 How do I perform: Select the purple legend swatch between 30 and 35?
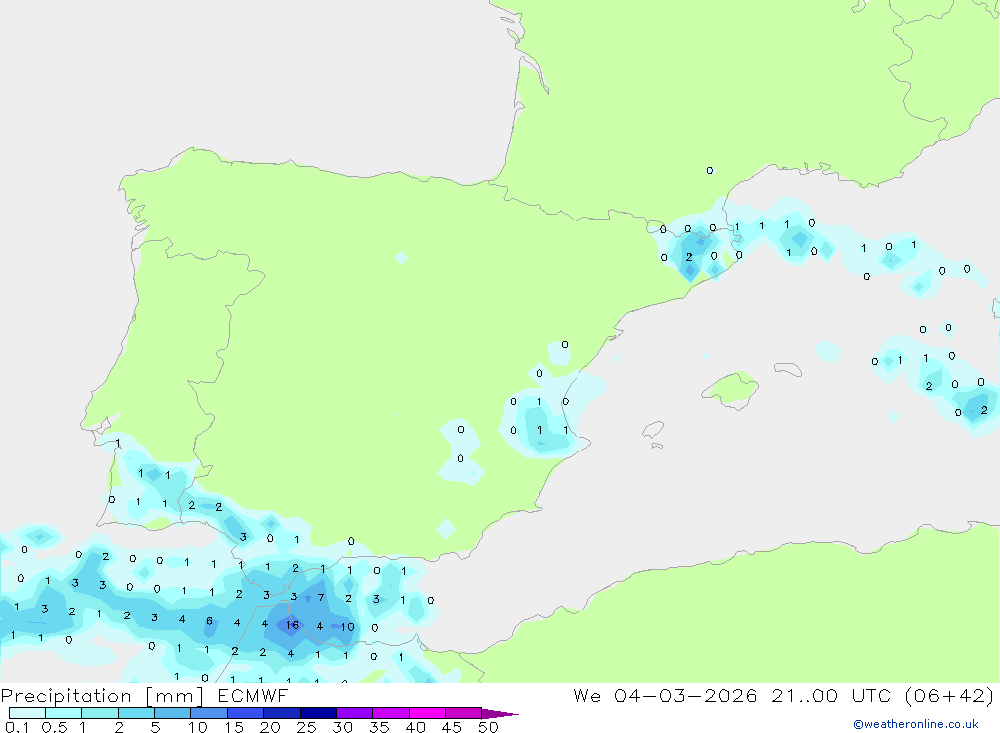pos(354,713)
